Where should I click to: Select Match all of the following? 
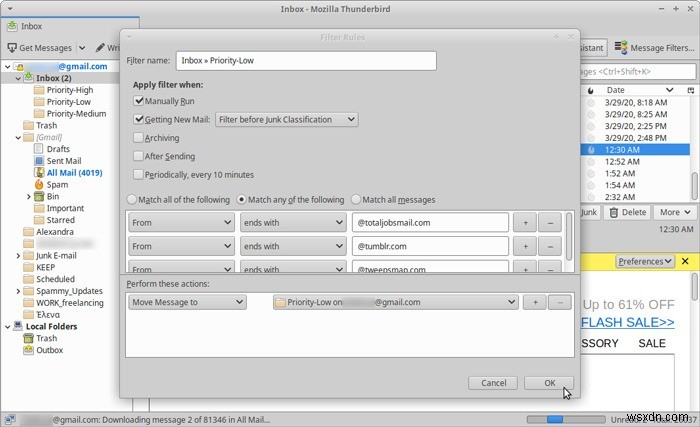click(x=132, y=200)
